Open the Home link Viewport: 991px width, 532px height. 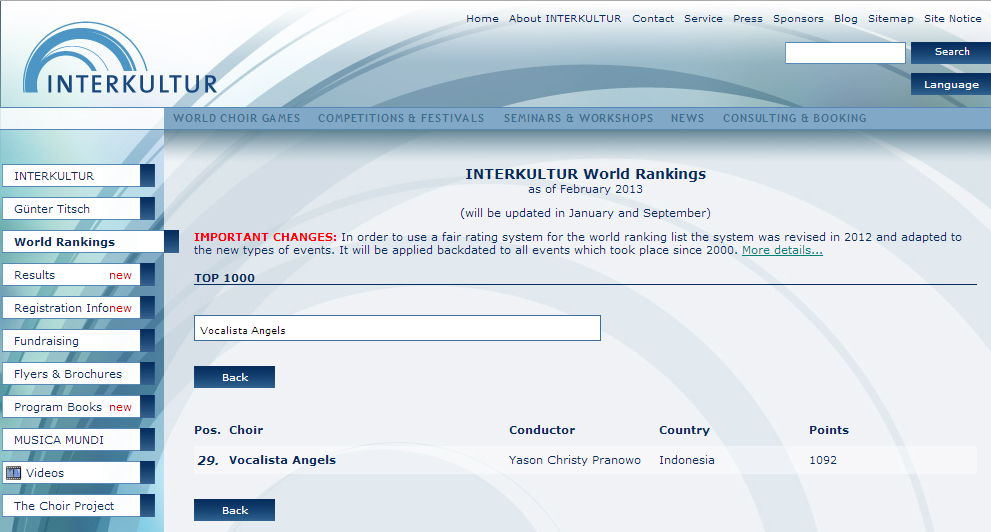point(482,18)
